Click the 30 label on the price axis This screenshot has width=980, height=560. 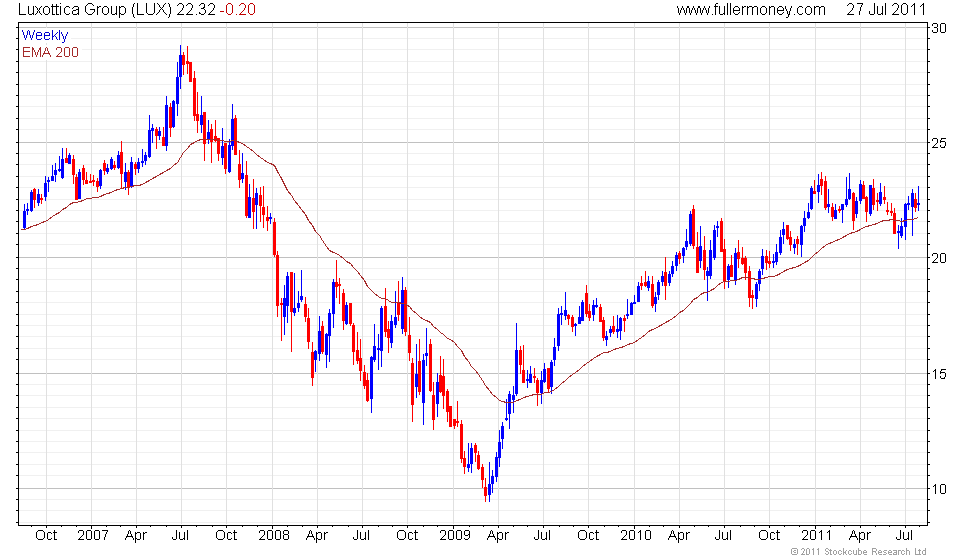coord(939,28)
